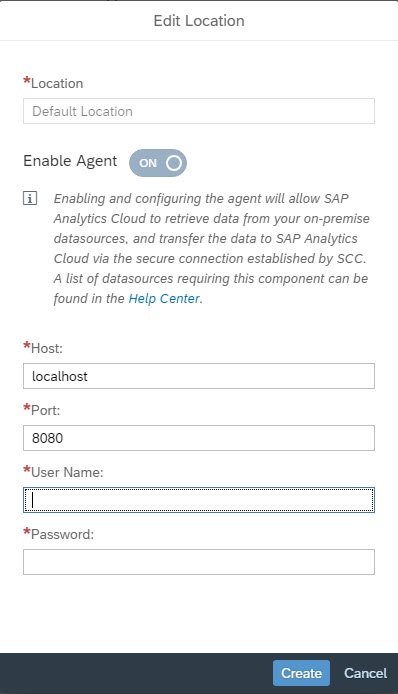
Task: Focus the empty Password field
Action: coord(199,562)
